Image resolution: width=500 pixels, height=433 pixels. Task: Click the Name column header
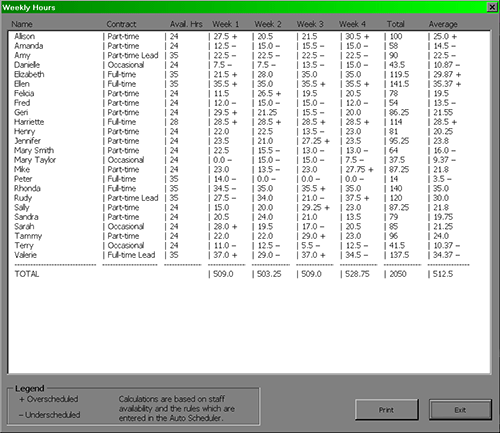22,24
